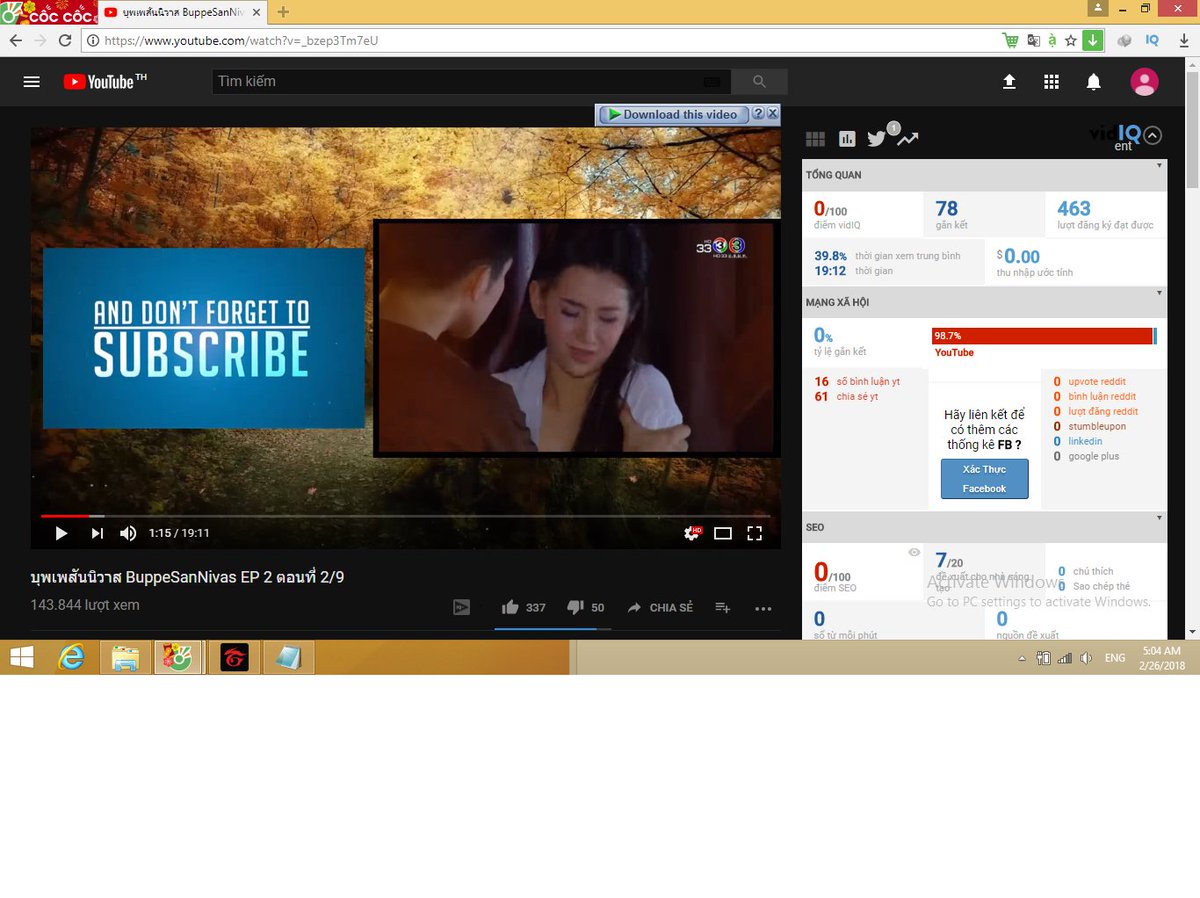Screen dimensions: 1200x898
Task: Open the YouTube apps grid
Action: click(x=1051, y=82)
